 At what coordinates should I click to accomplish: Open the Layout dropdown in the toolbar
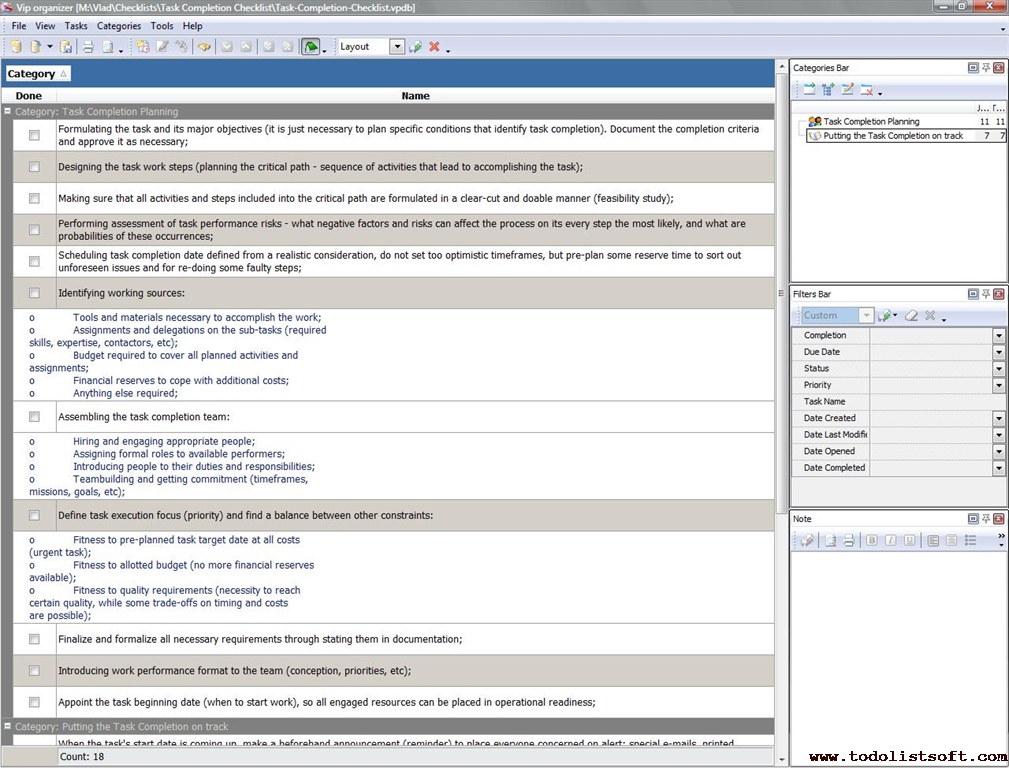[397, 47]
